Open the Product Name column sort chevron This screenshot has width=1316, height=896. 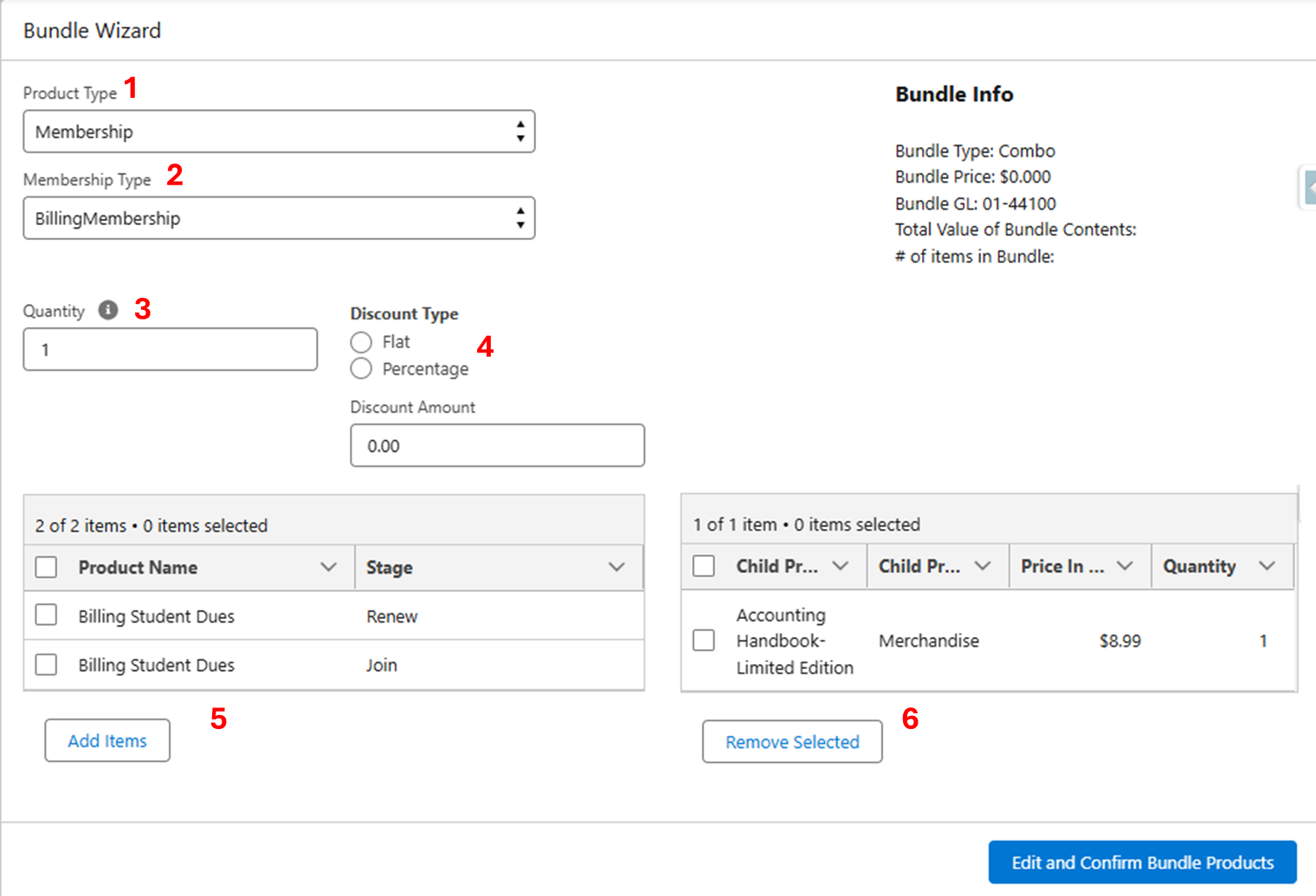[x=328, y=567]
